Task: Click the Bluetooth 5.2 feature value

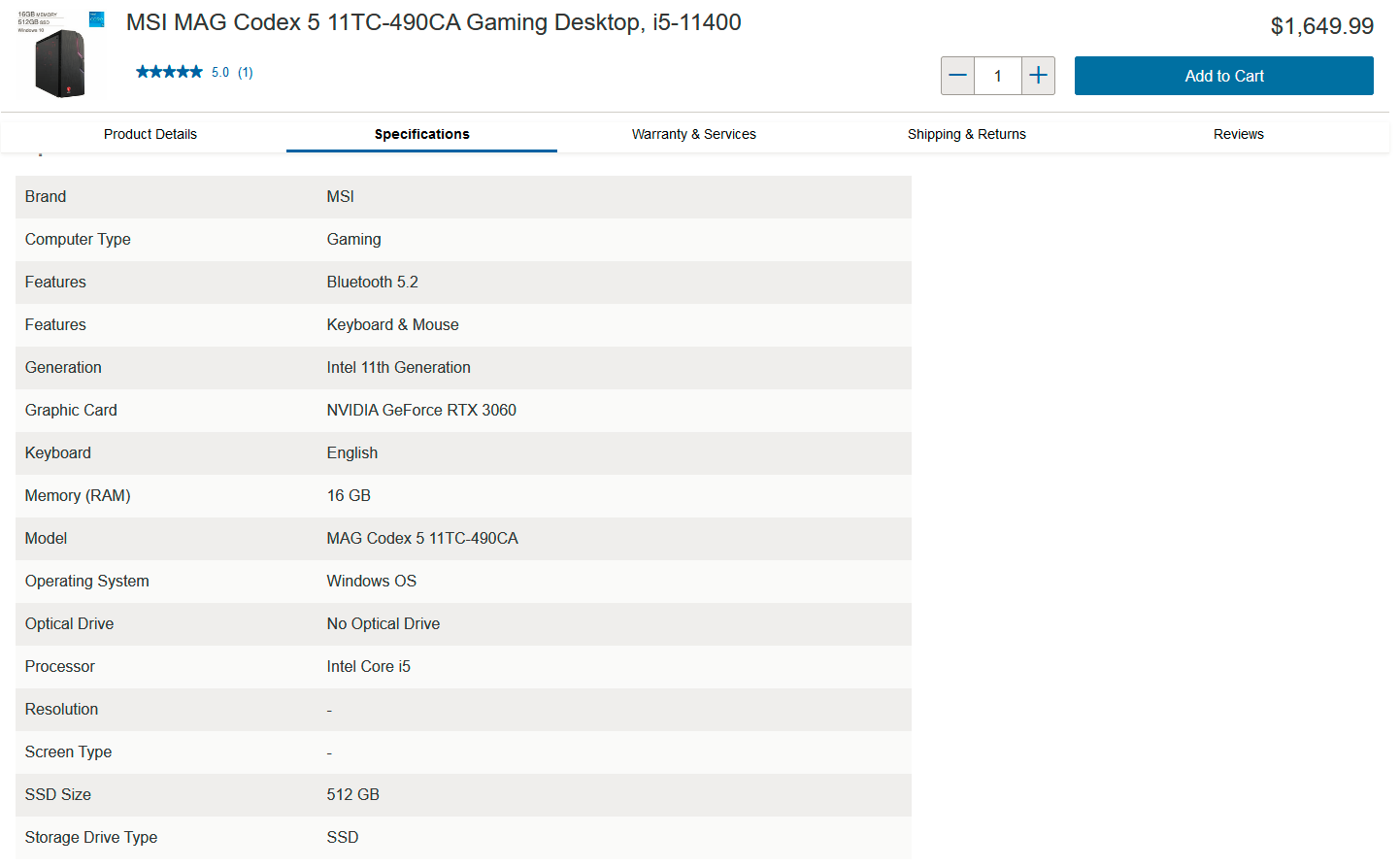Action: (x=372, y=283)
